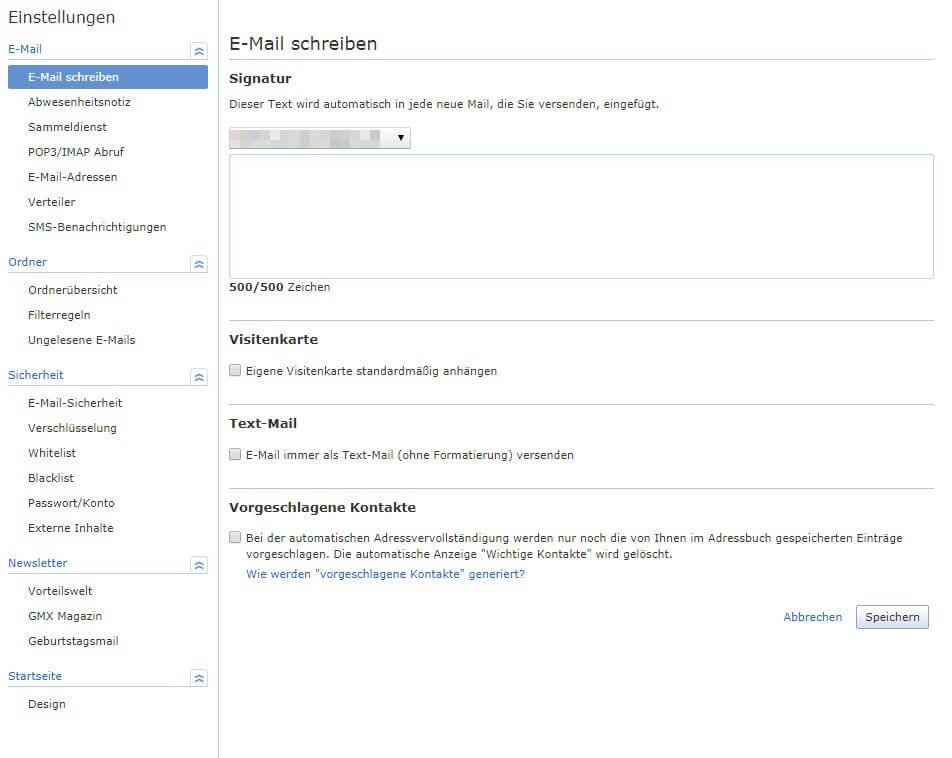Open Ungelesene E-Mails settings
Viewport: 952px width, 758px height.
pyautogui.click(x=81, y=340)
